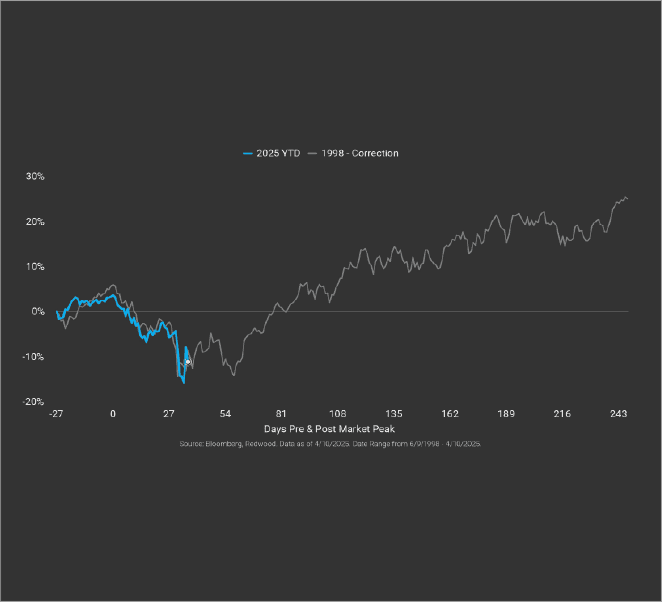Click the white data point marker on the chart
Screen dimensions: 662x602
click(188, 362)
